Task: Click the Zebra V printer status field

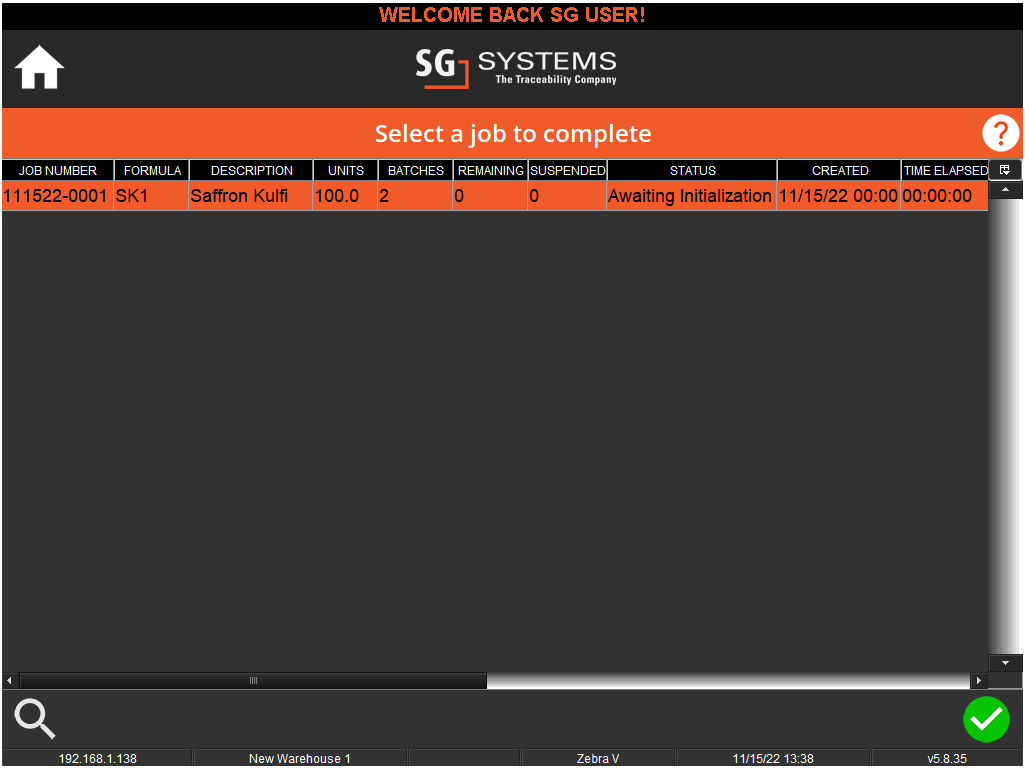Action: point(597,758)
